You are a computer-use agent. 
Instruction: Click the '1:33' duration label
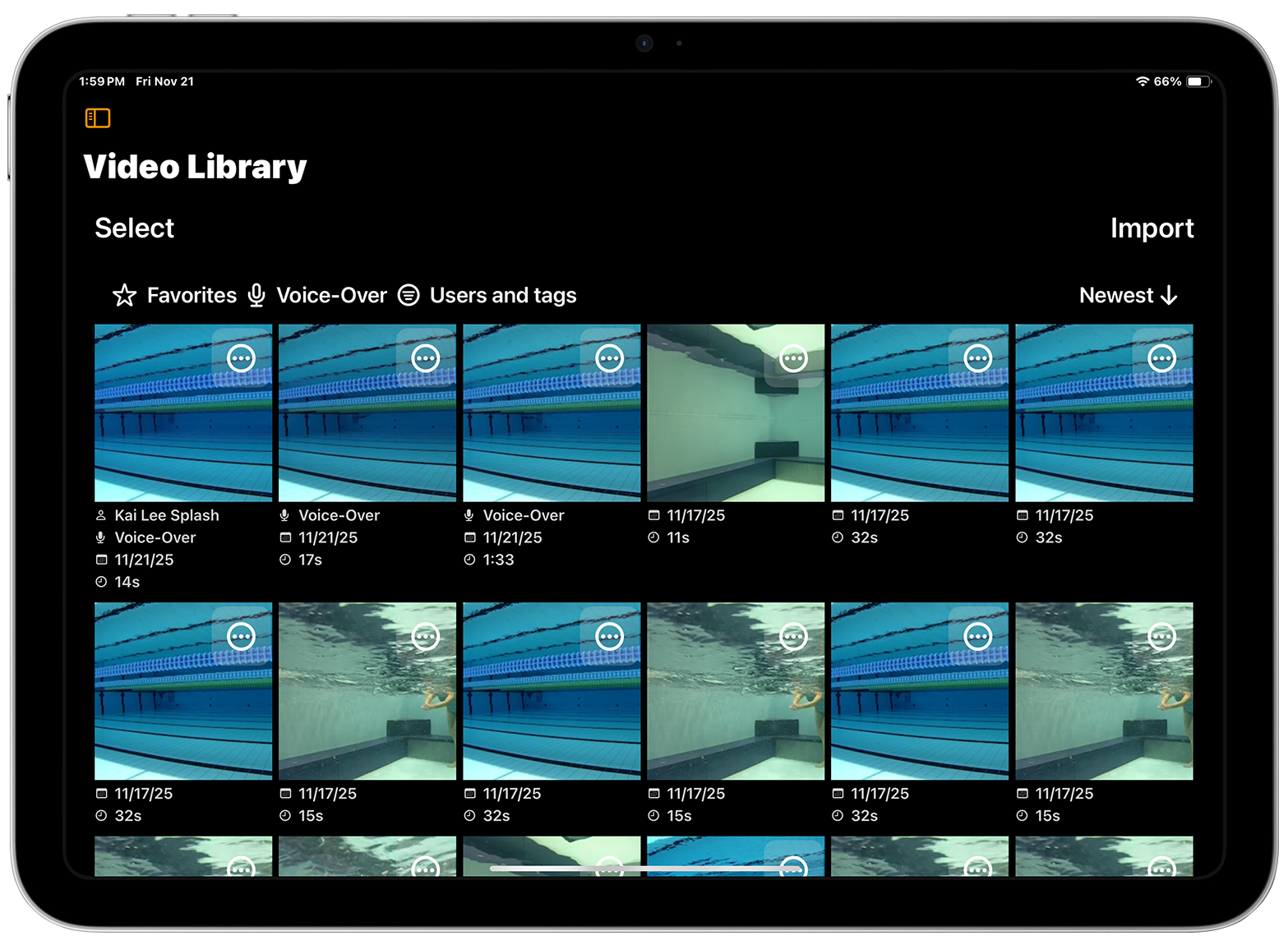(x=499, y=560)
